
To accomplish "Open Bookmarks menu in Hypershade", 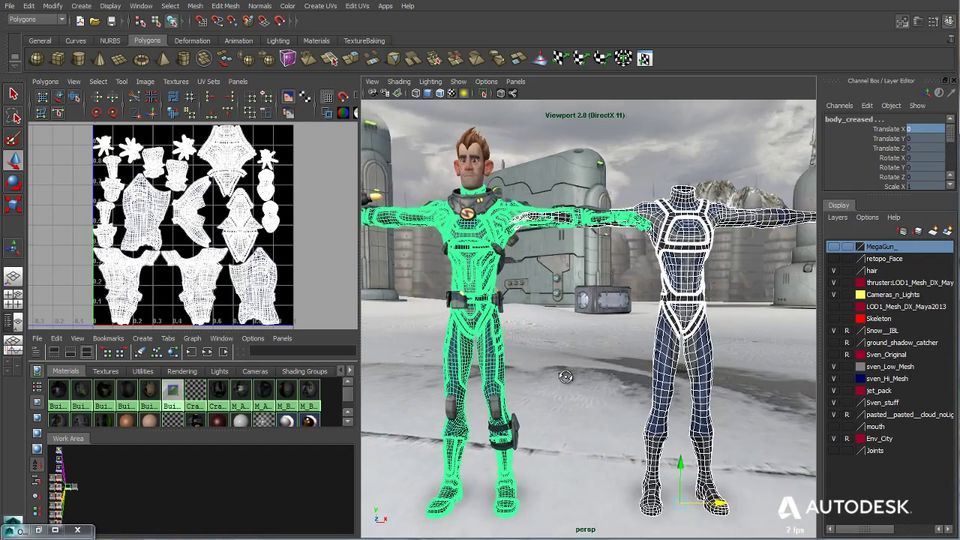I will [x=108, y=339].
